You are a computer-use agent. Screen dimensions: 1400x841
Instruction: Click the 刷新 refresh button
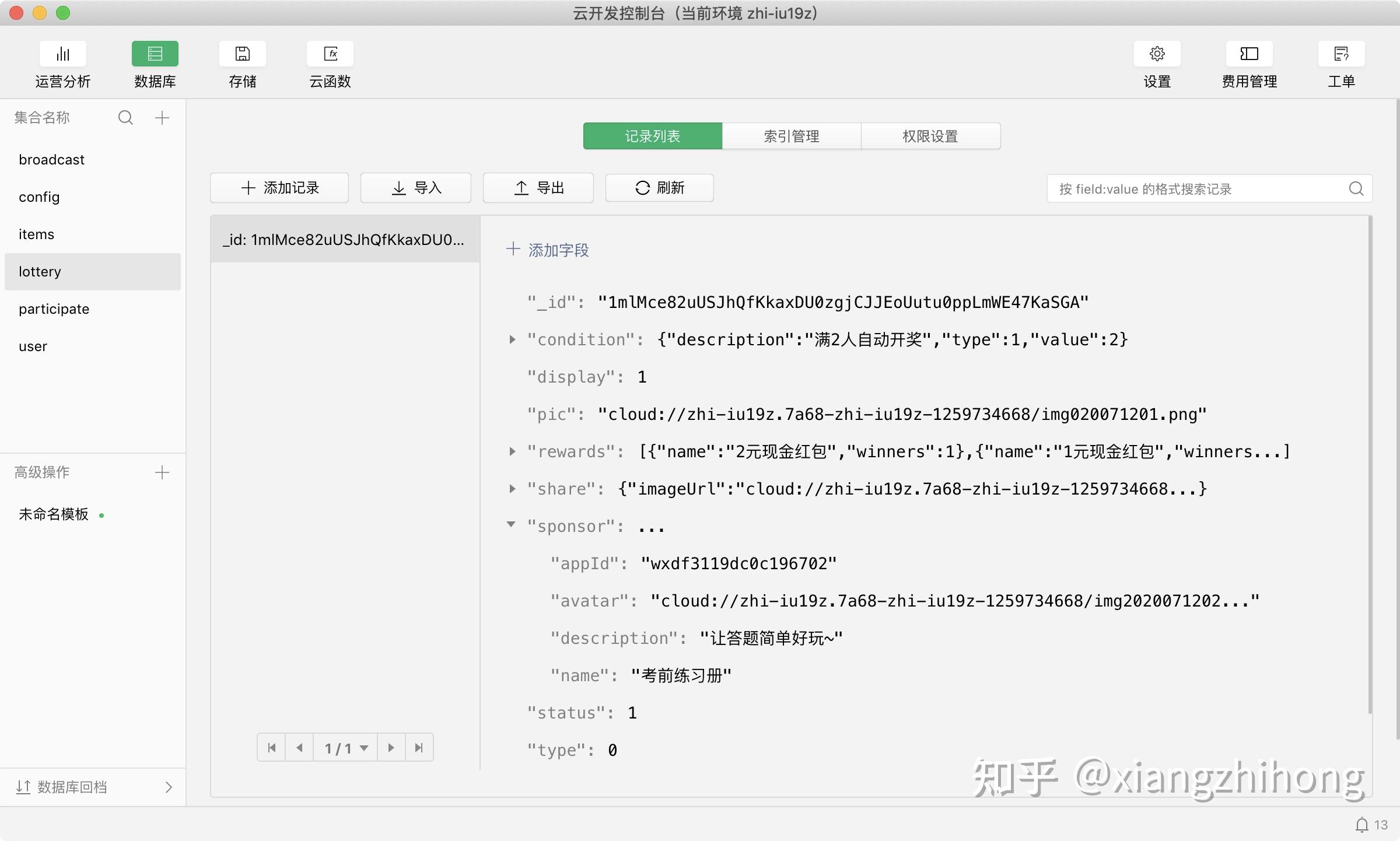click(x=660, y=188)
